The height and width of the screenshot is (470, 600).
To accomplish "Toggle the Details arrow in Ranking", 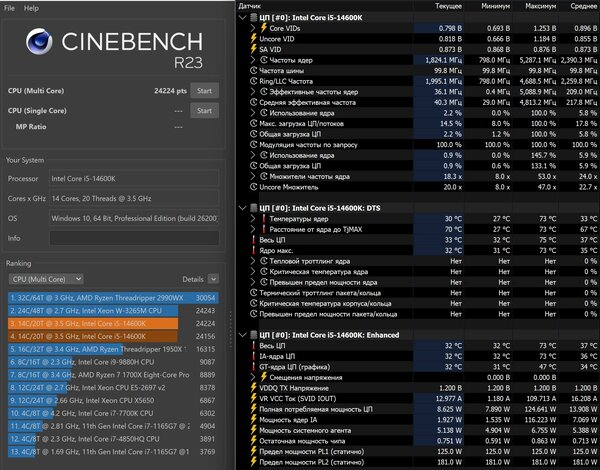I will [x=214, y=279].
